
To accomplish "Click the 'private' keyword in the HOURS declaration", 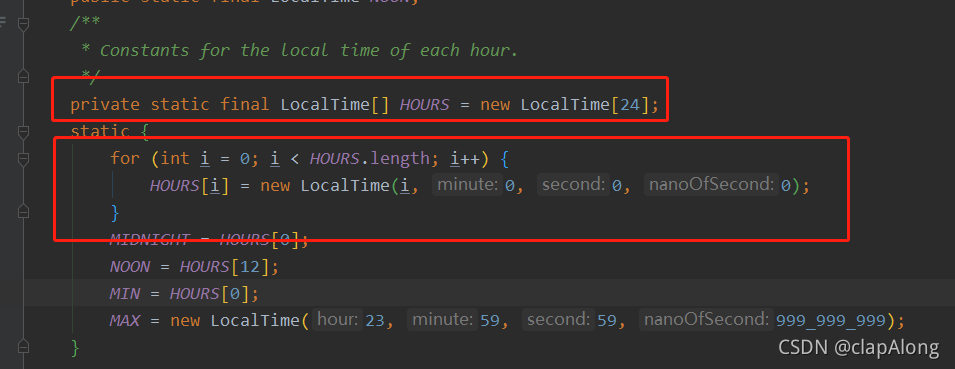I will [x=105, y=105].
